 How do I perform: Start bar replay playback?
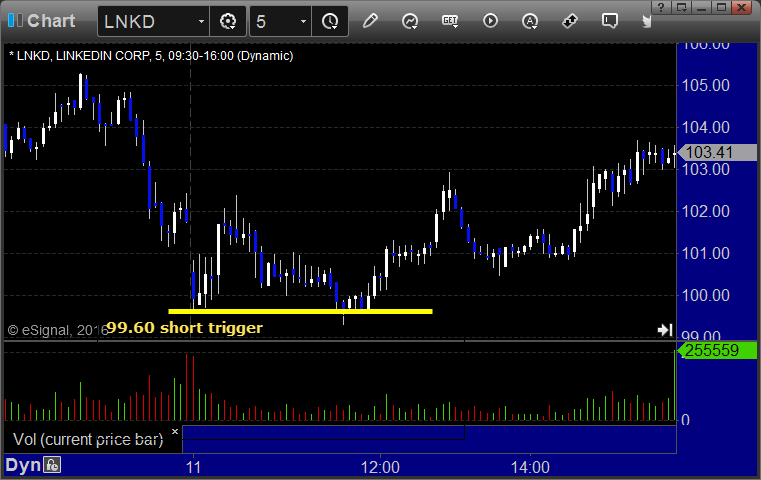click(x=490, y=21)
